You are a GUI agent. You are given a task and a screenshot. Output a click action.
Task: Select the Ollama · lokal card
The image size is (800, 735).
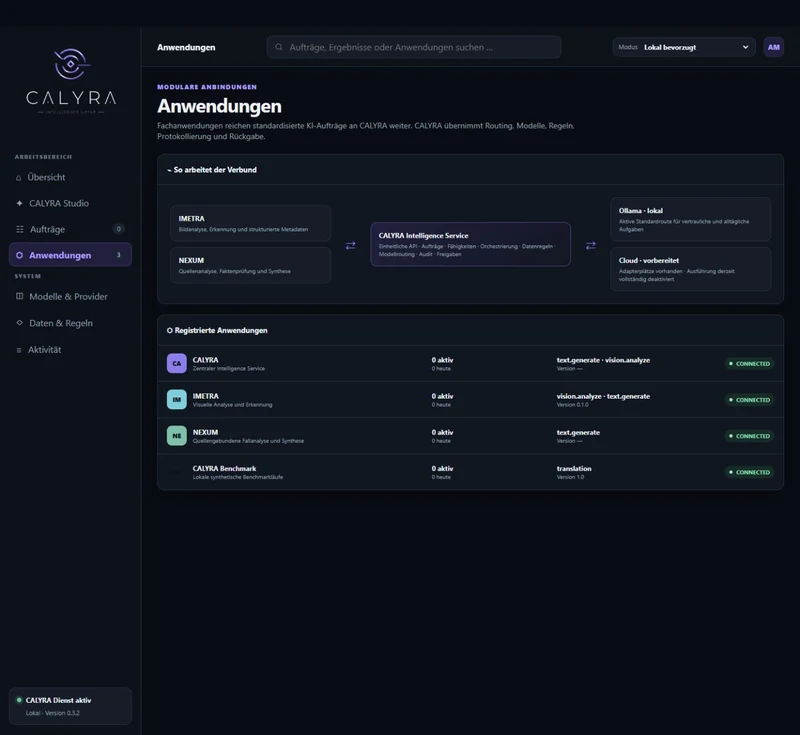point(690,219)
